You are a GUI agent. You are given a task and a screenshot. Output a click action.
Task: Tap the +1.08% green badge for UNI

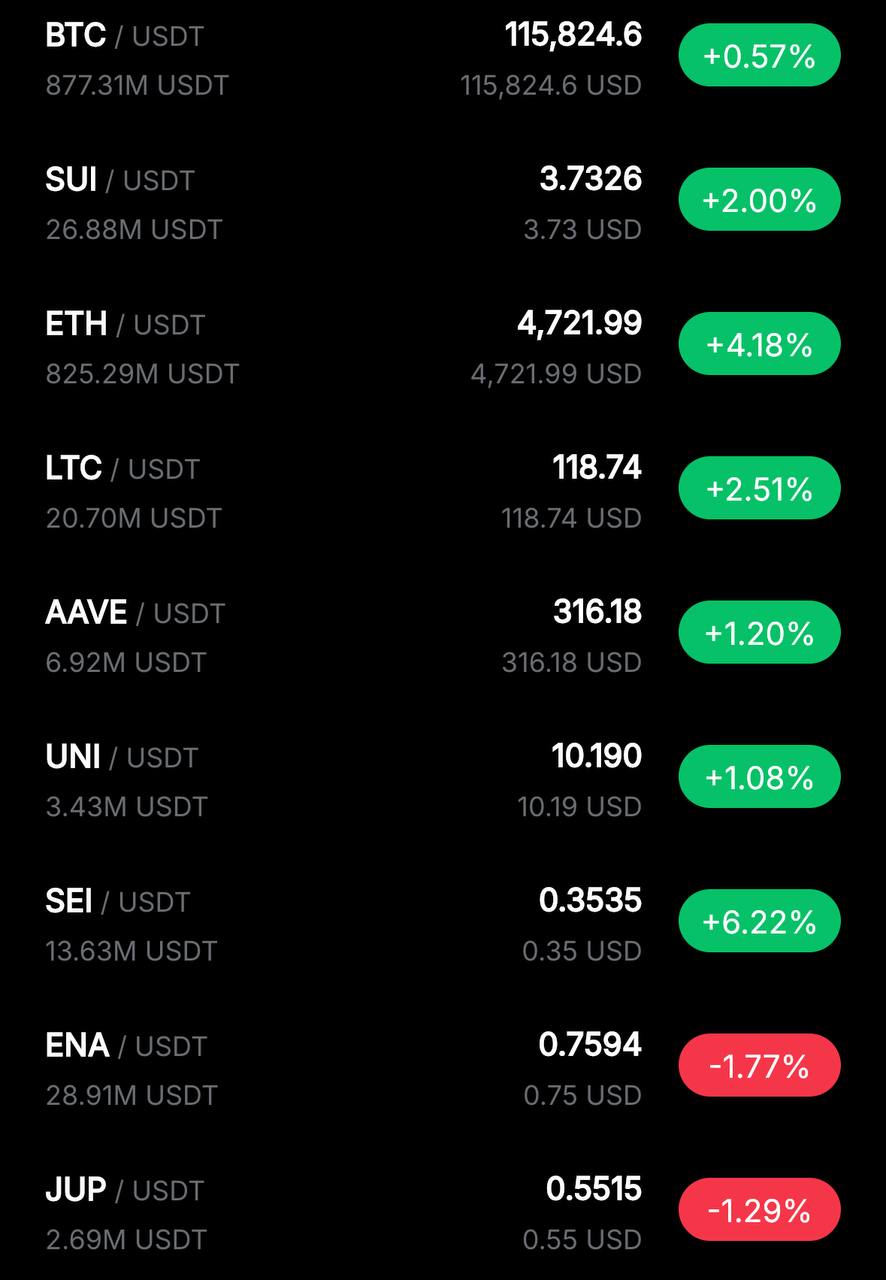click(x=759, y=777)
